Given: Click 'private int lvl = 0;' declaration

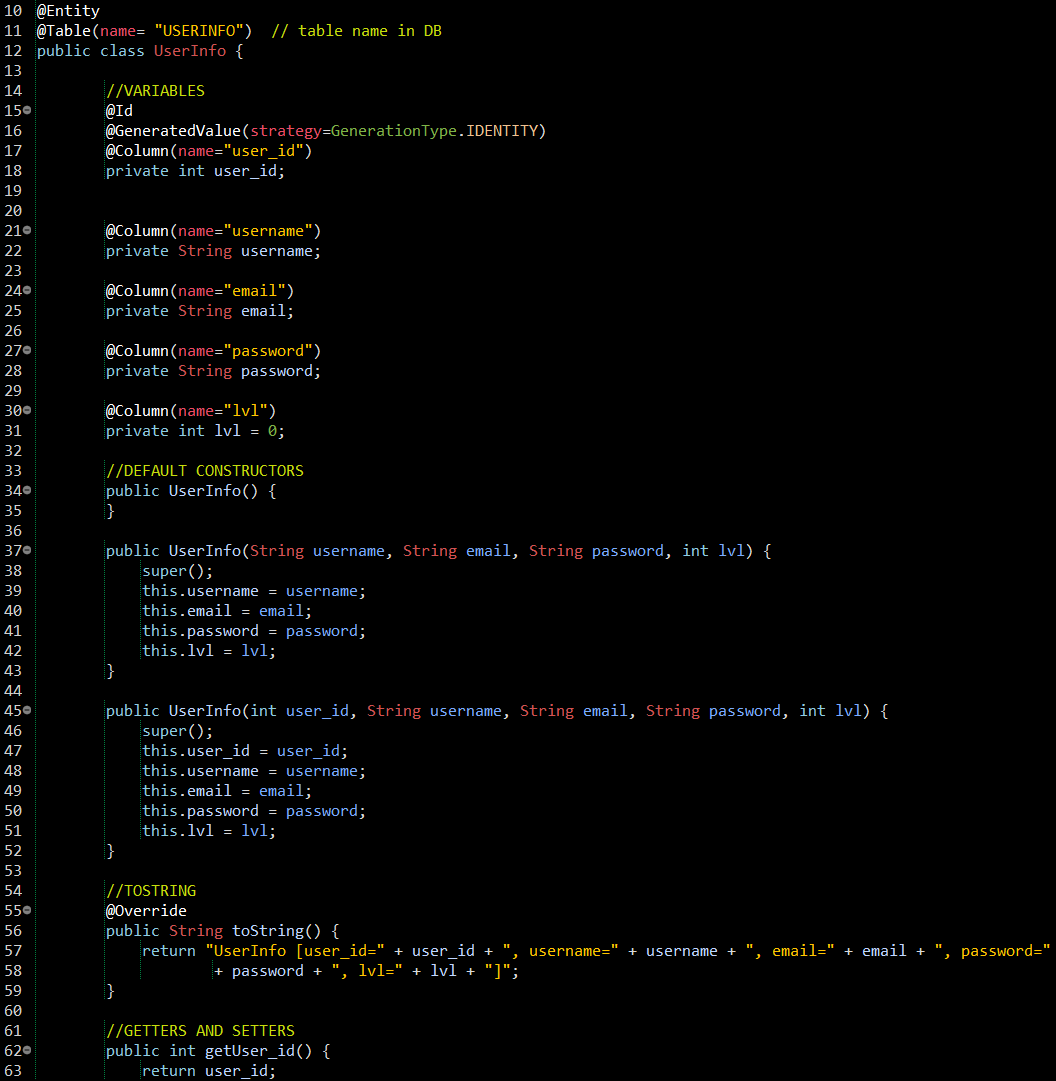Looking at the screenshot, I should (x=195, y=431).
